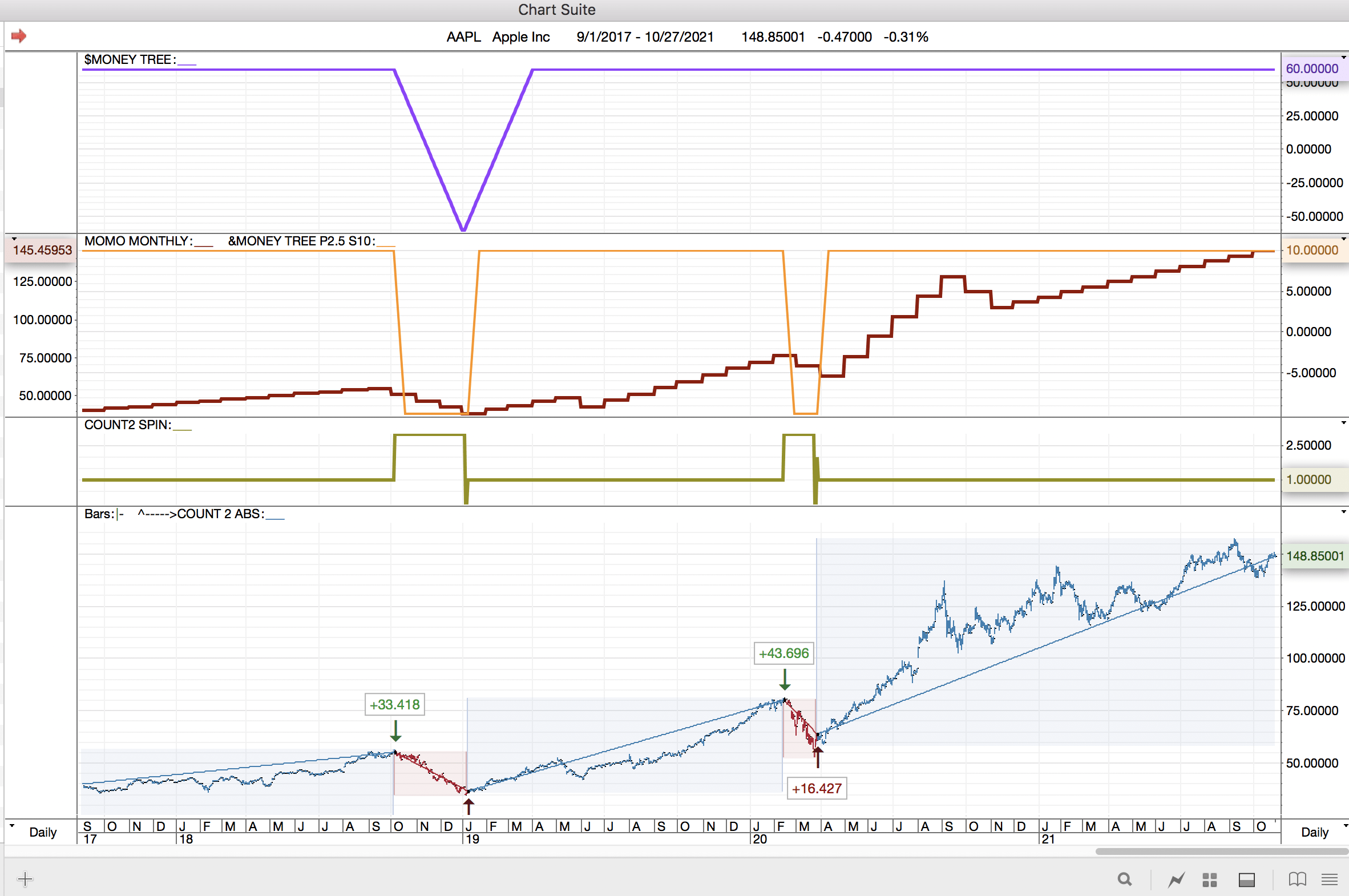Image resolution: width=1349 pixels, height=896 pixels.
Task: Click the 60.00000 purple value tag
Action: tap(1312, 68)
